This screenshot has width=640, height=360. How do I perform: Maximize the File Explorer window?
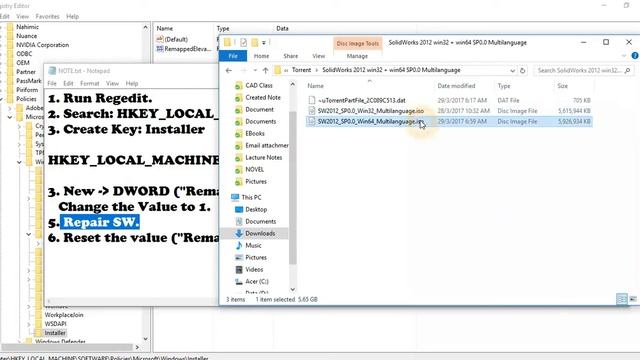point(606,42)
